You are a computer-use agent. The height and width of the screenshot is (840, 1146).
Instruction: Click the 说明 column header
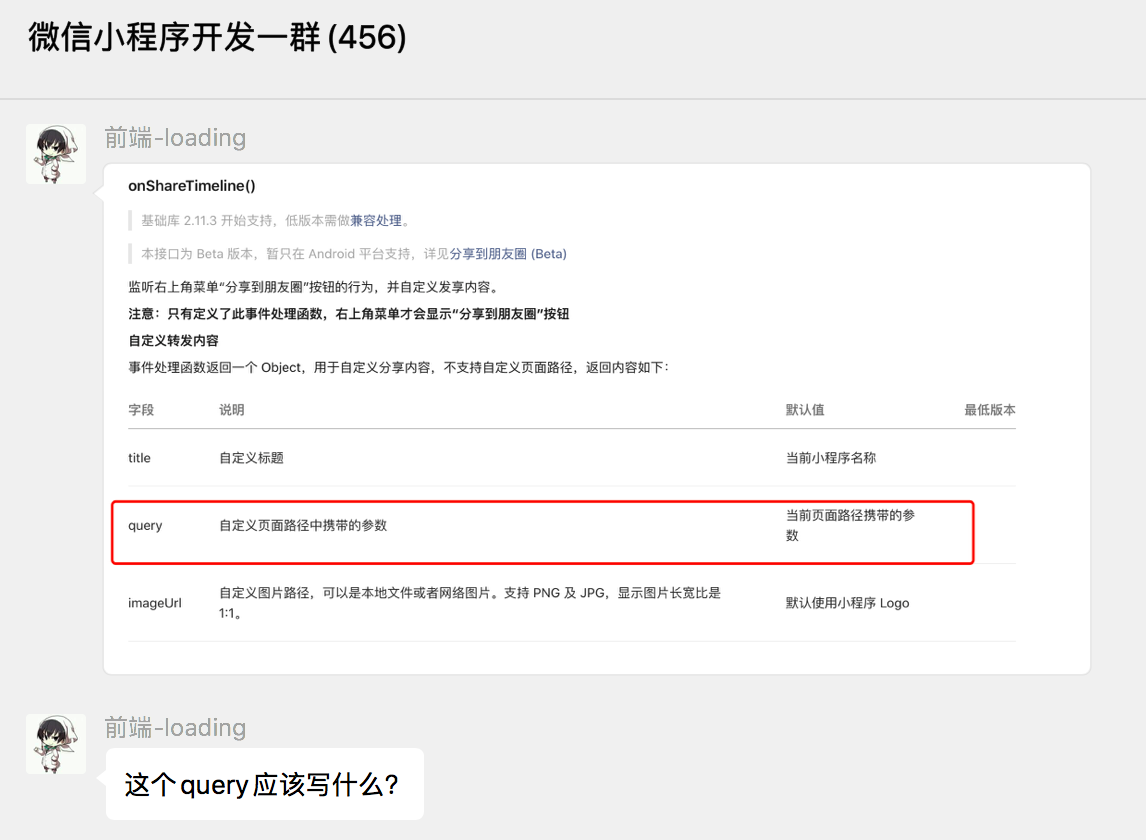tap(232, 409)
